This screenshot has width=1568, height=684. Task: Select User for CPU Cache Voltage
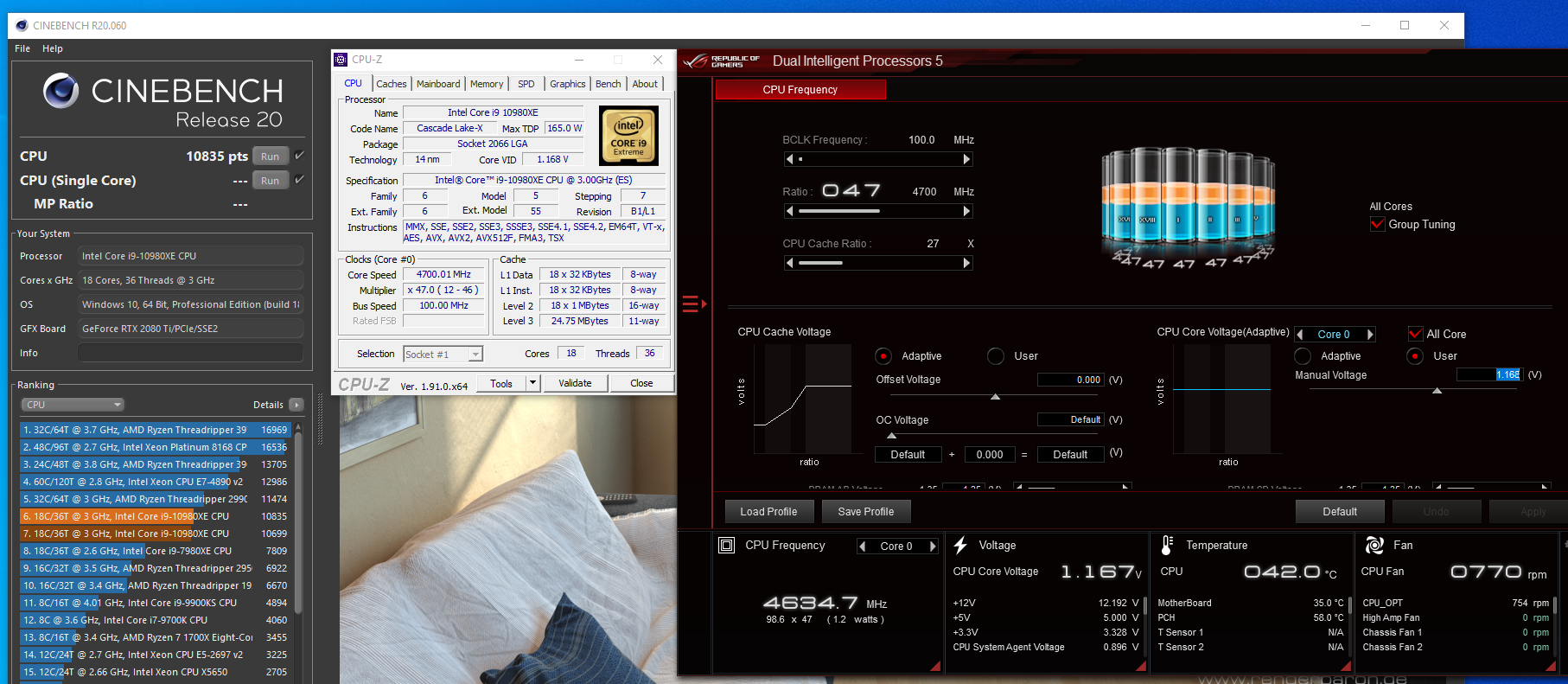996,356
